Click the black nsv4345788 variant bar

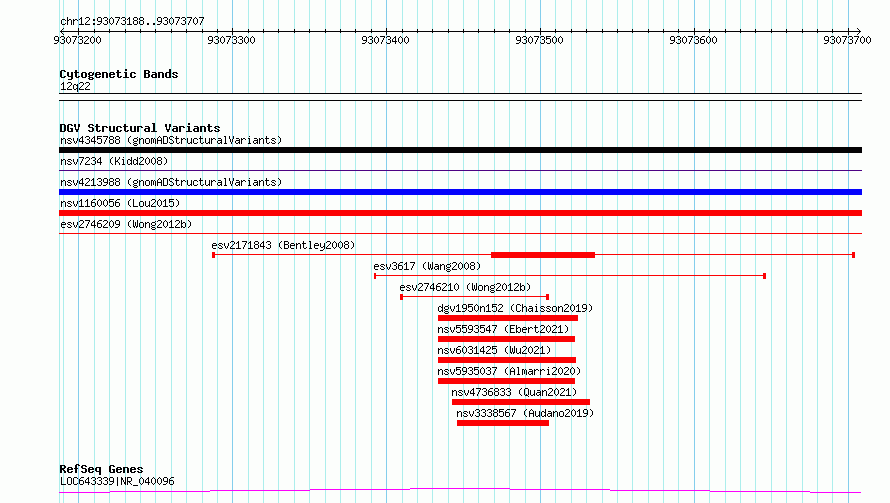[x=460, y=150]
